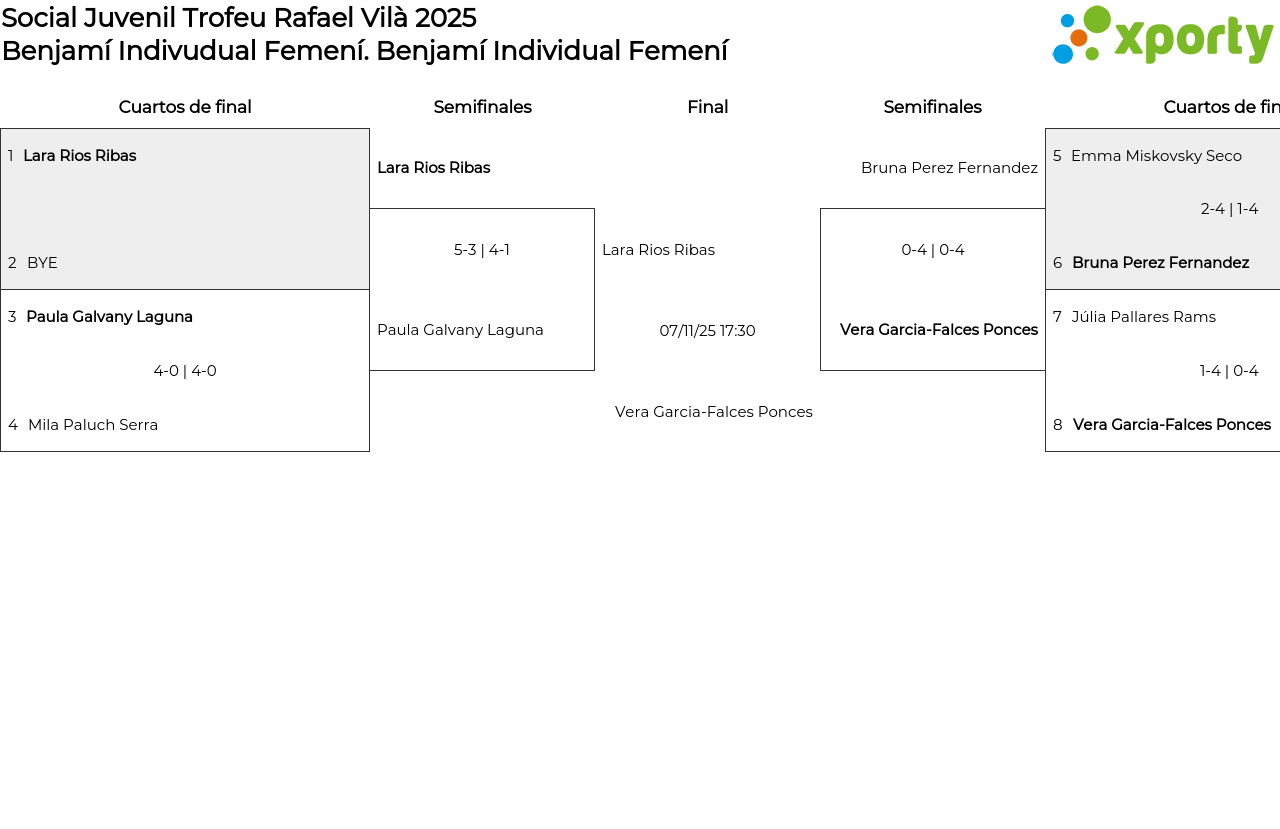Viewport: 1280px width, 829px height.
Task: Select Paula Galvany Laguna in the semifinal
Action: click(460, 330)
